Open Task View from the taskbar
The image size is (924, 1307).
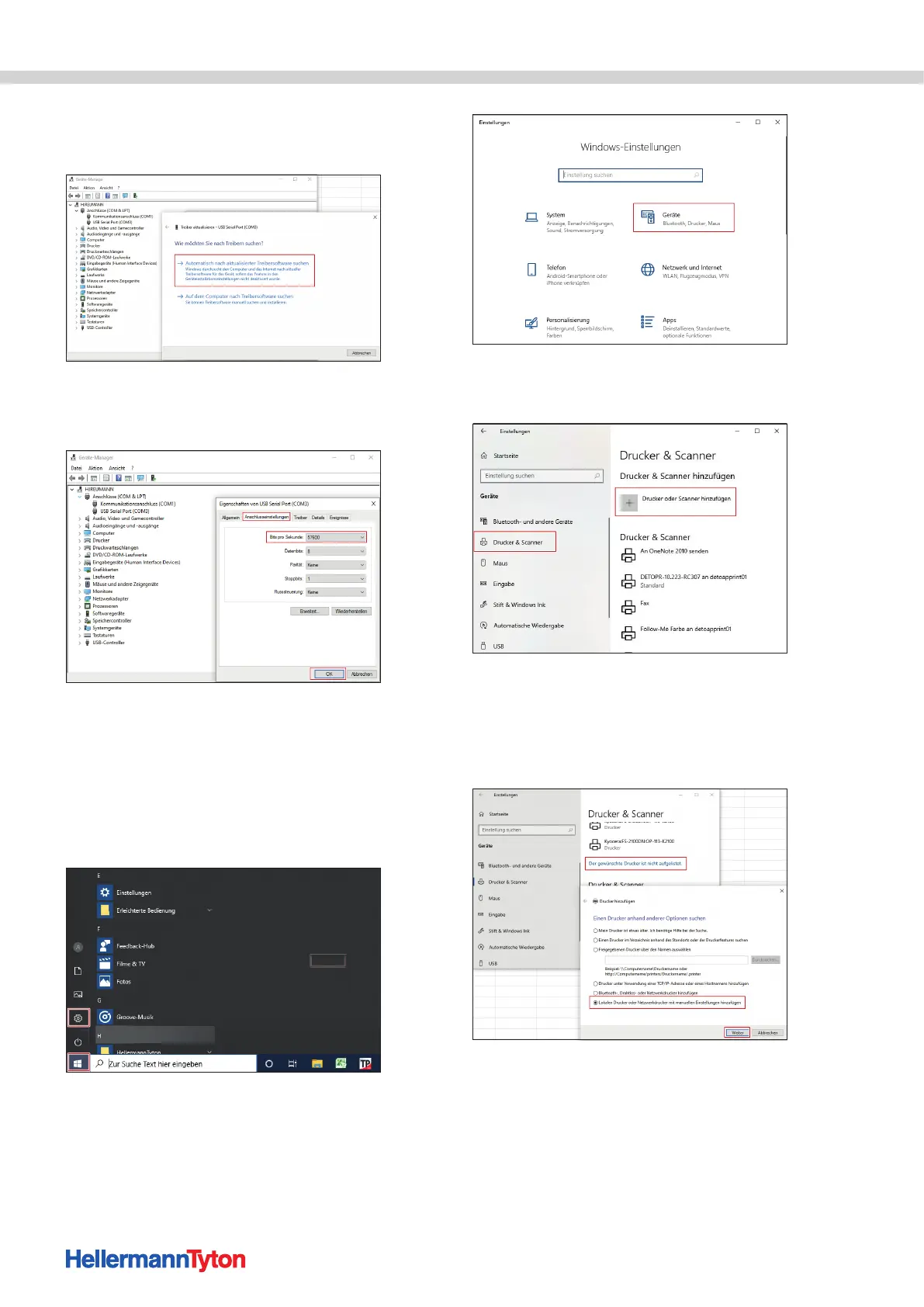tap(292, 1063)
